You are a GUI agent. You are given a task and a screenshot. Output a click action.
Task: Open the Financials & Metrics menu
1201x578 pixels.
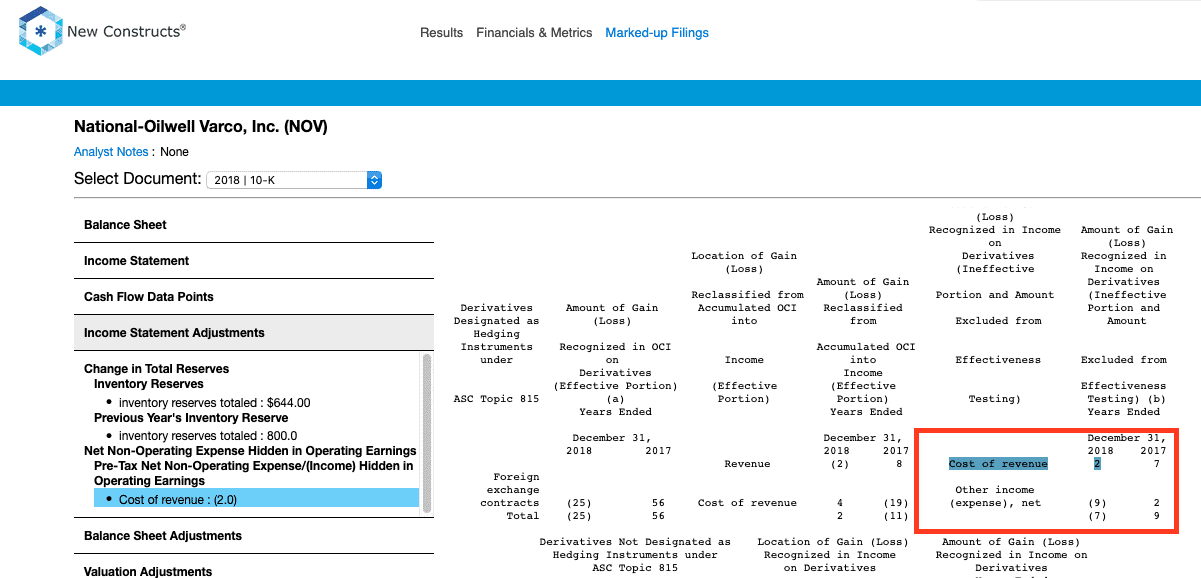point(534,33)
